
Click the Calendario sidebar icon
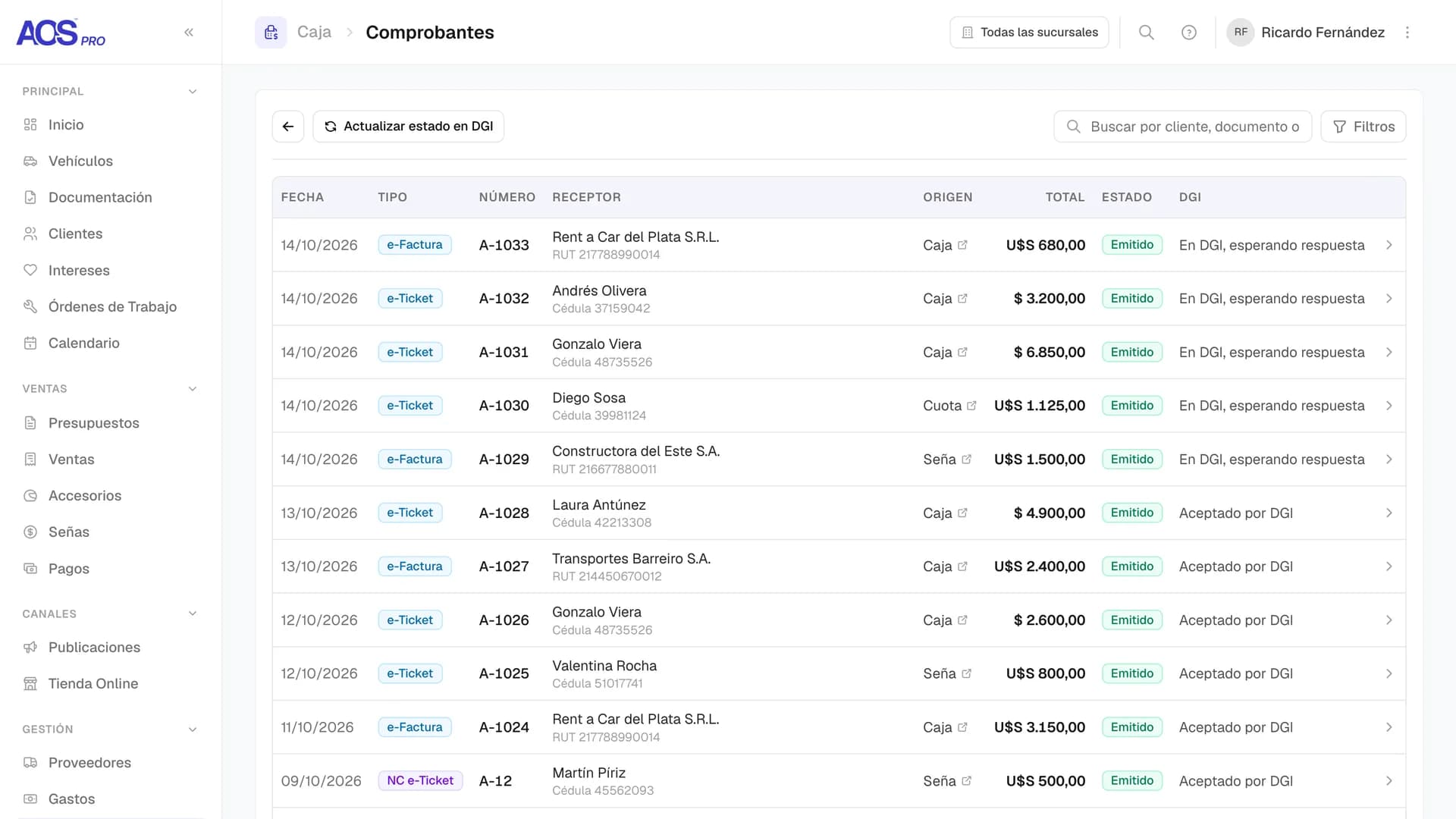pos(30,343)
